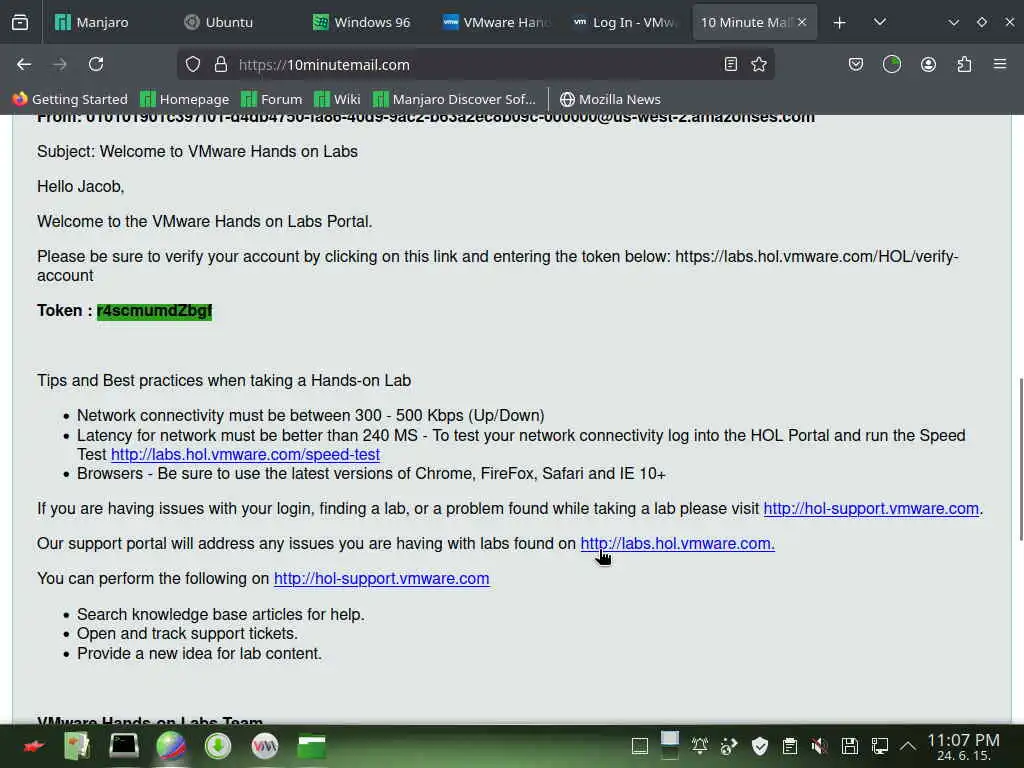Show site security padlock information
This screenshot has height=768, width=1024.
(221, 64)
